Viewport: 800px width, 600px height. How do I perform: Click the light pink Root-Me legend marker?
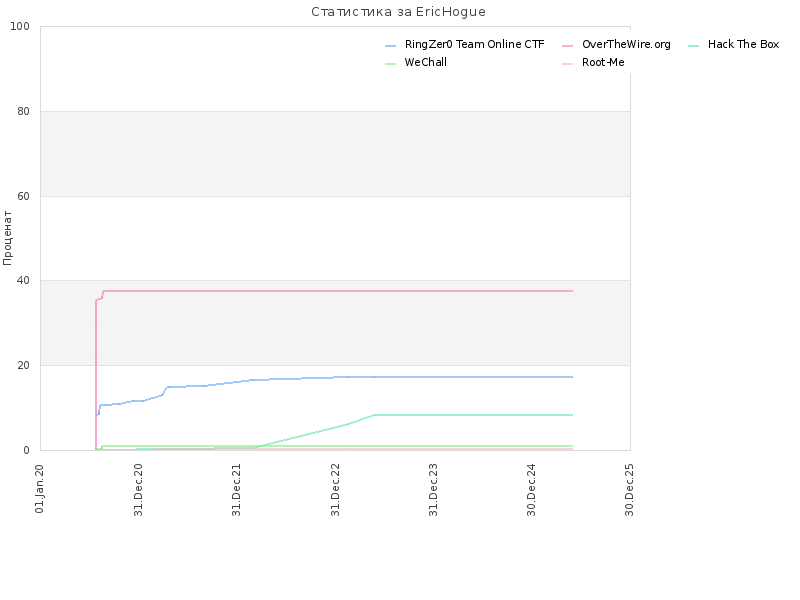567,64
